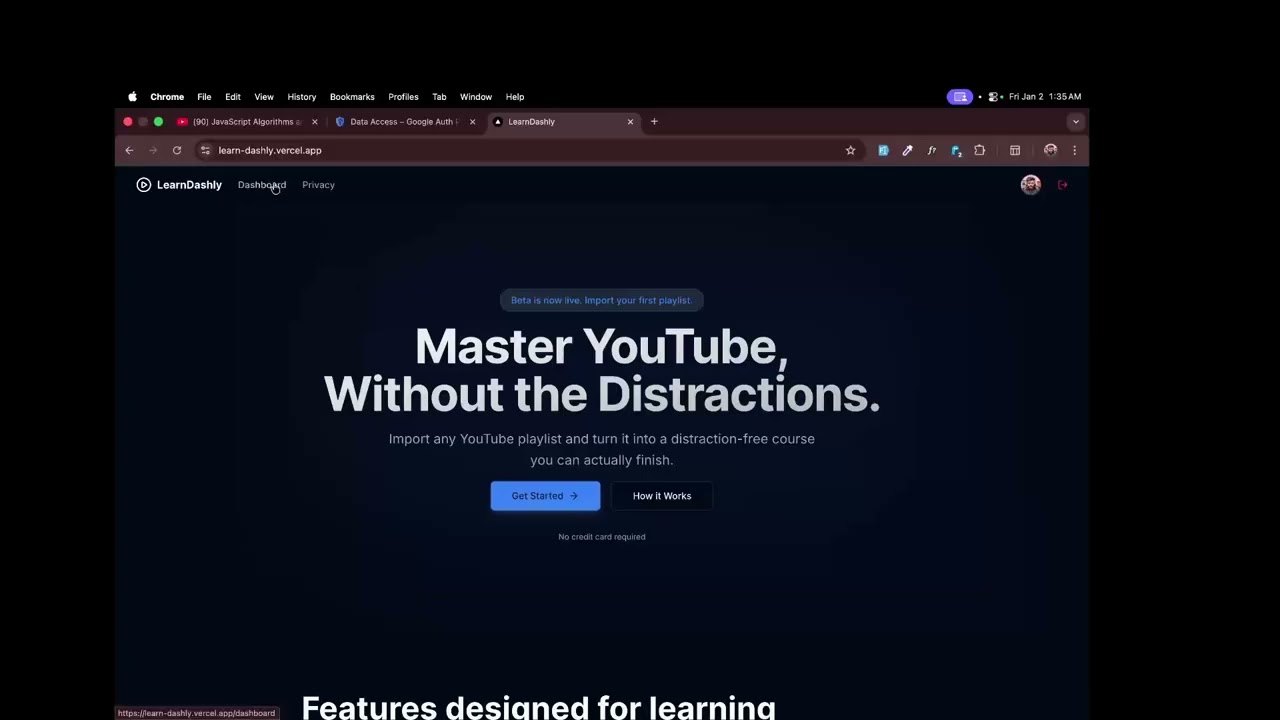
Task: Click the LearnDashly brand name
Action: click(x=189, y=185)
